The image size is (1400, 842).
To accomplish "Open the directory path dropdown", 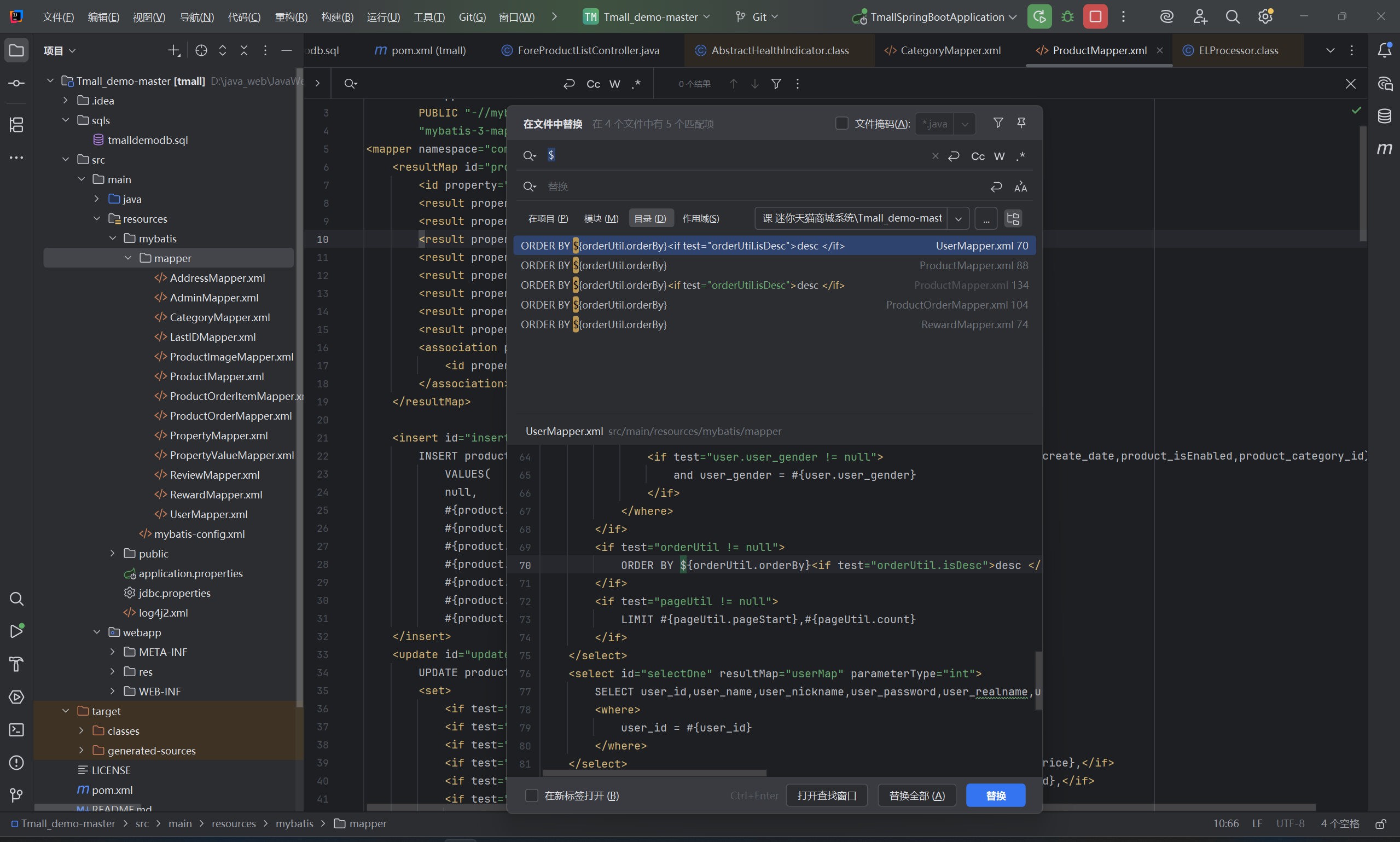I will click(958, 218).
